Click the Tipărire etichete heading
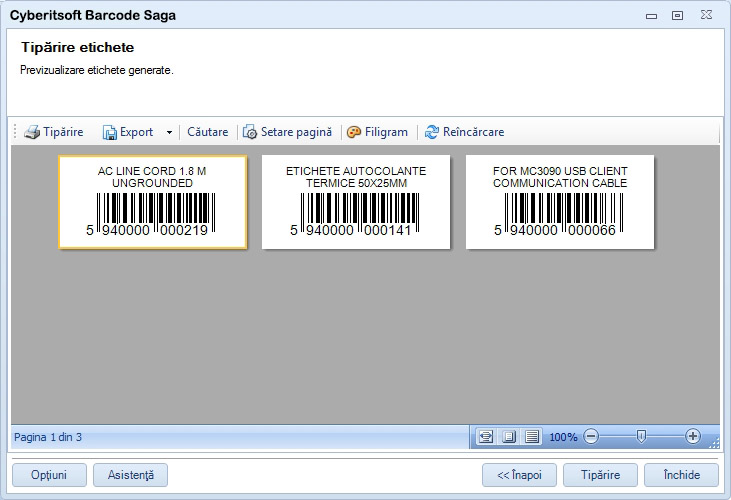 (x=77, y=48)
